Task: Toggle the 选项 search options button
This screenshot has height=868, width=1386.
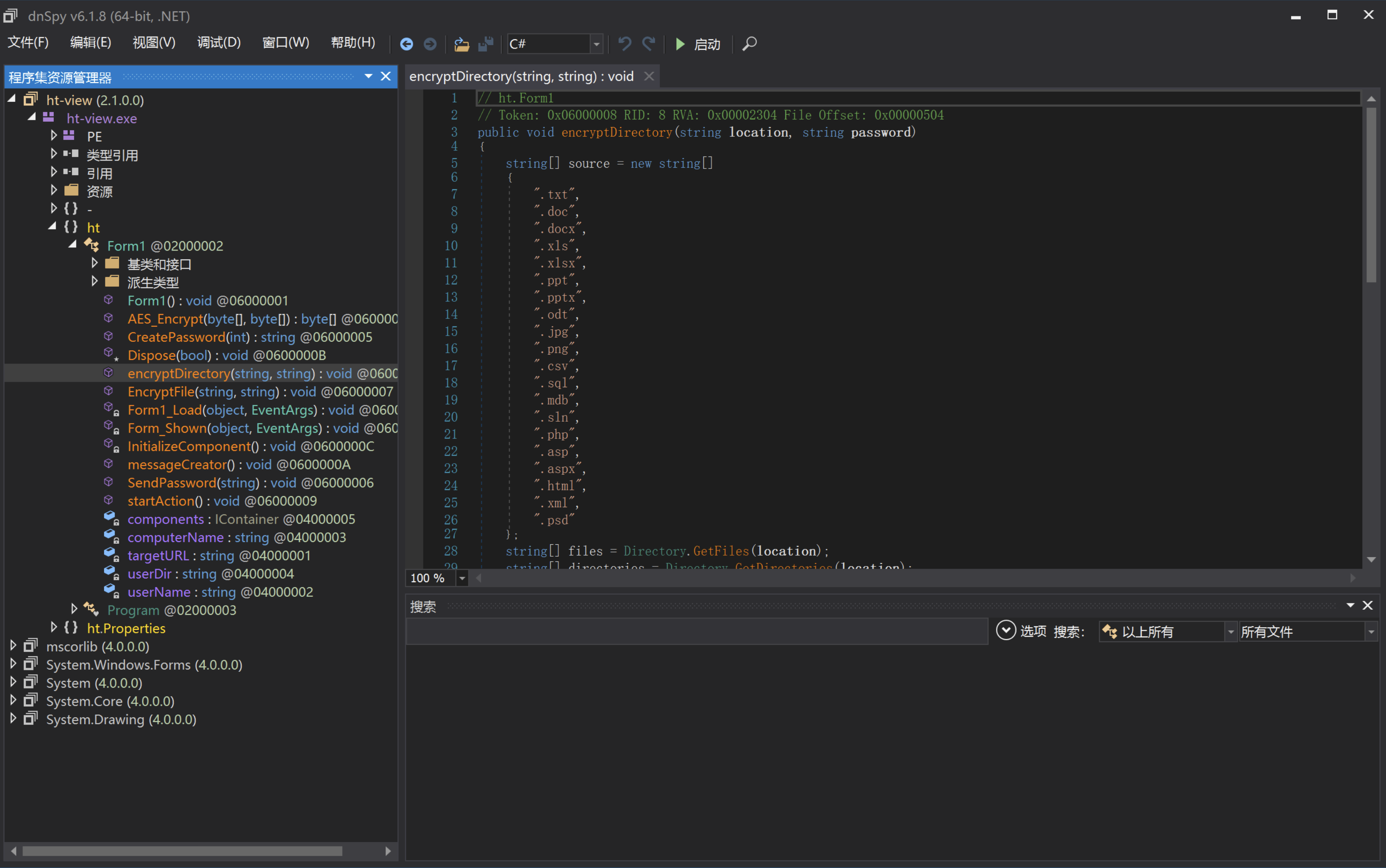Action: pos(1006,631)
